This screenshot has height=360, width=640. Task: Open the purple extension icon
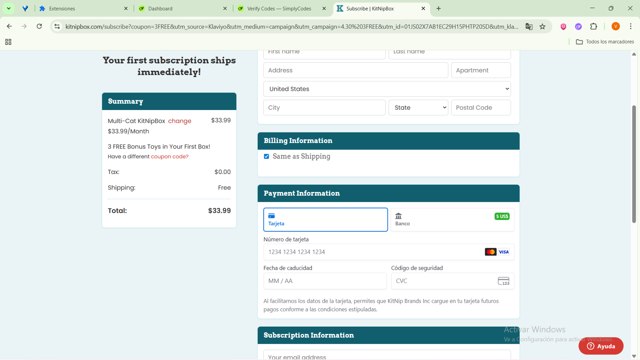coord(578,27)
